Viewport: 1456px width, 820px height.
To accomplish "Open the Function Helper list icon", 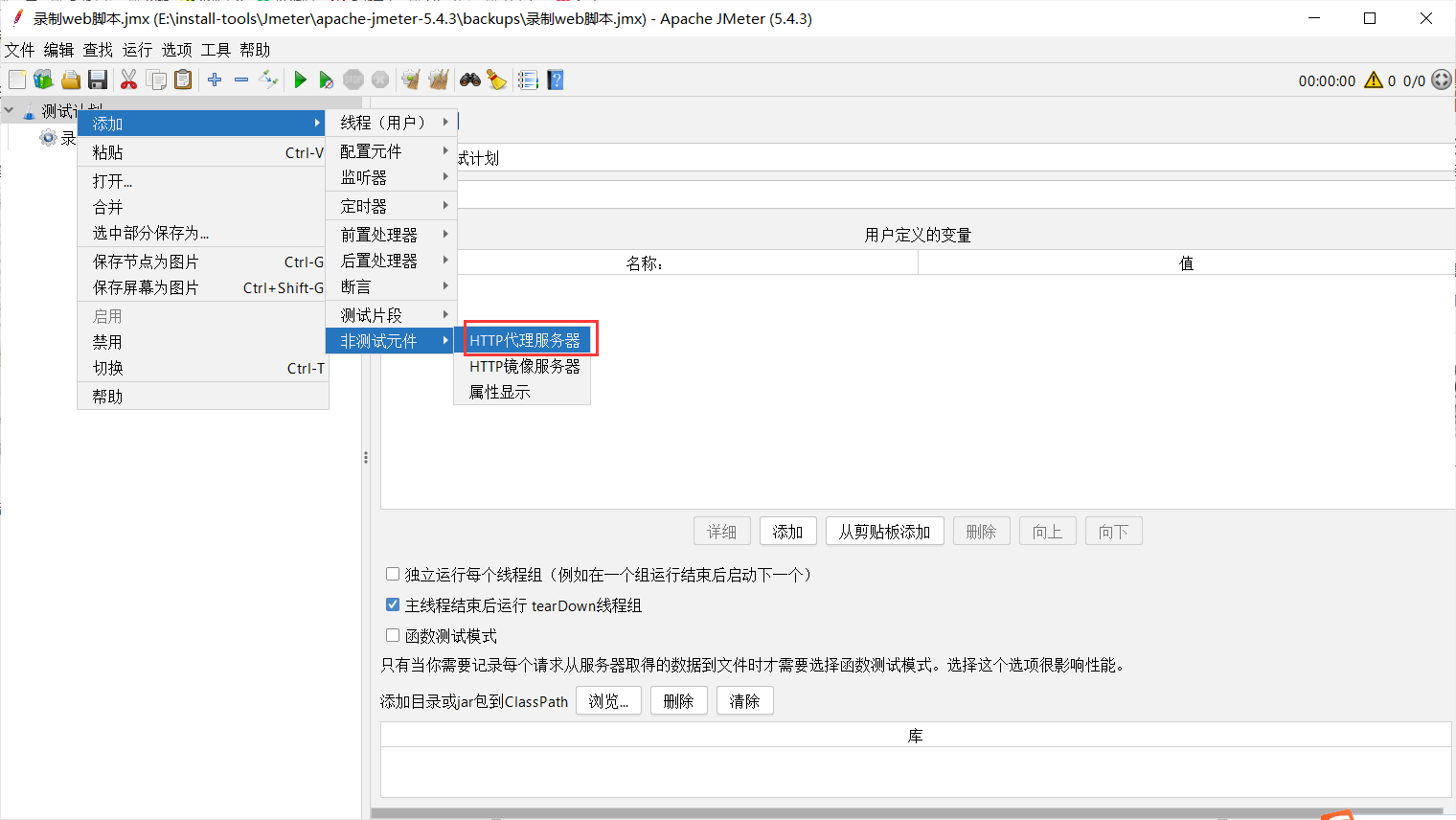I will (528, 80).
